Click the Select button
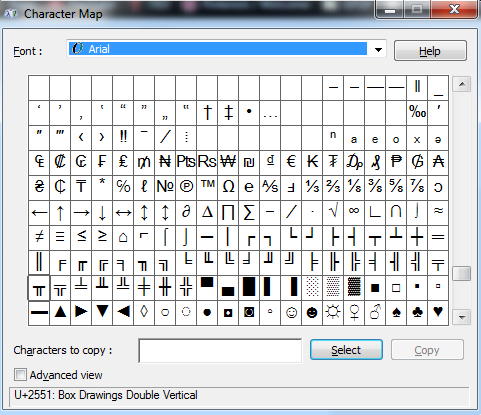This screenshot has height=415, width=481. pyautogui.click(x=346, y=350)
